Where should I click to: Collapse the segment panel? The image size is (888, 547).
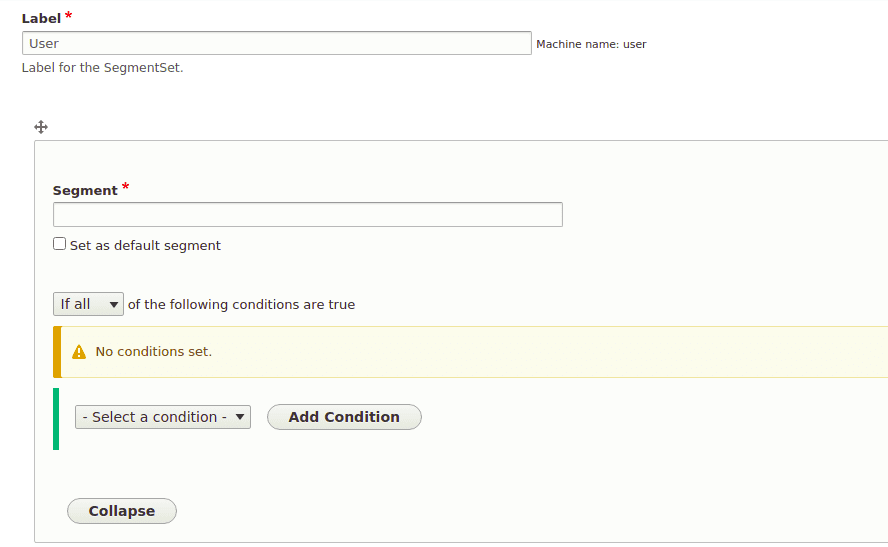pyautogui.click(x=122, y=511)
